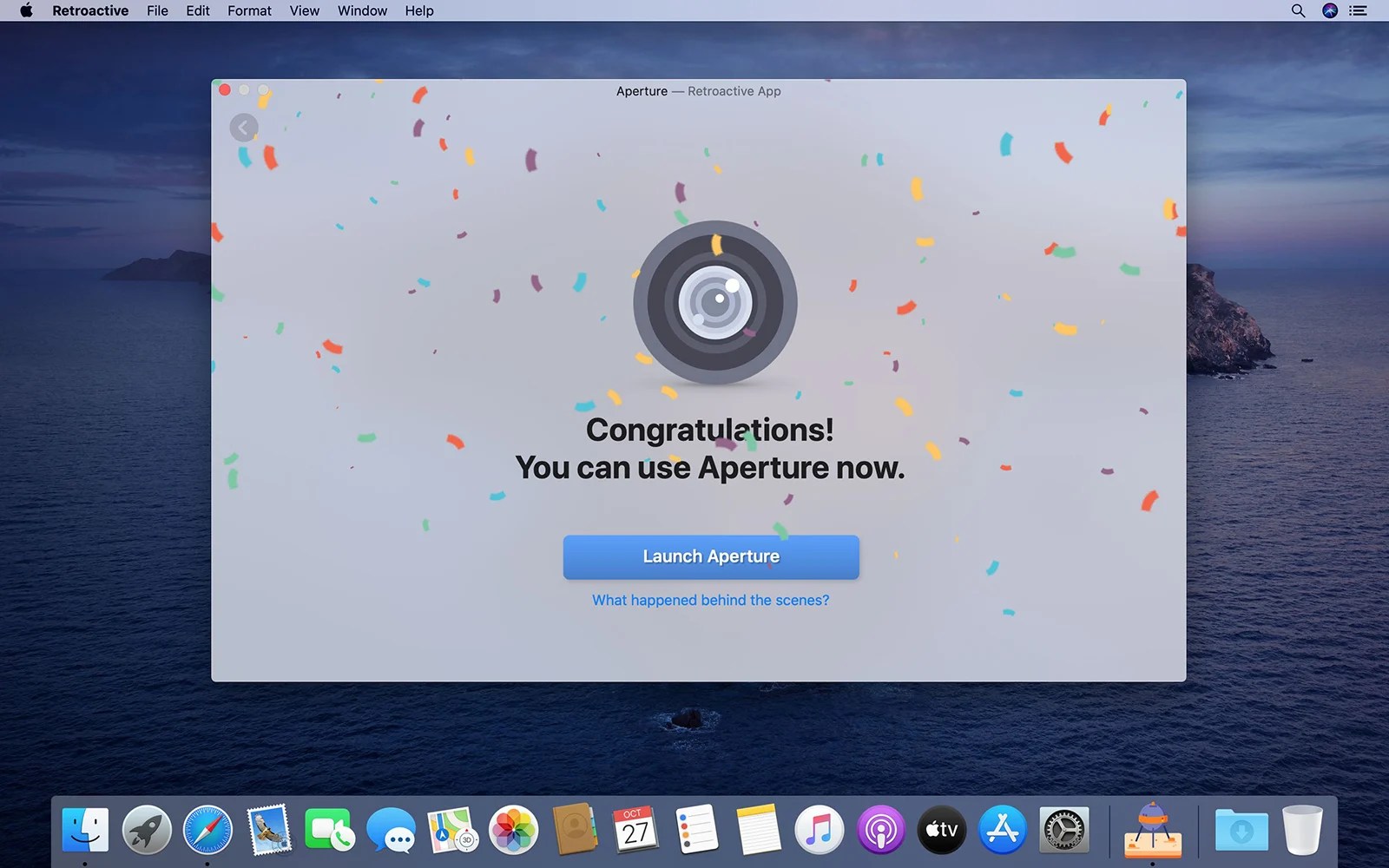Open Spotlight search in the menu bar

pos(1297,10)
